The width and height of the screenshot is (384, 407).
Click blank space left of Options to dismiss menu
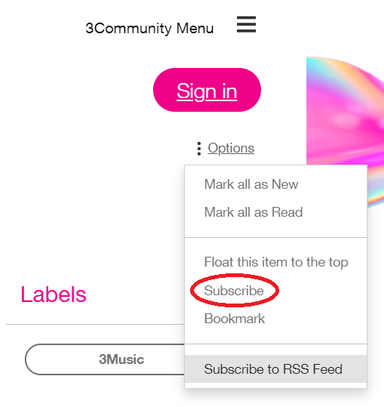coord(100,148)
